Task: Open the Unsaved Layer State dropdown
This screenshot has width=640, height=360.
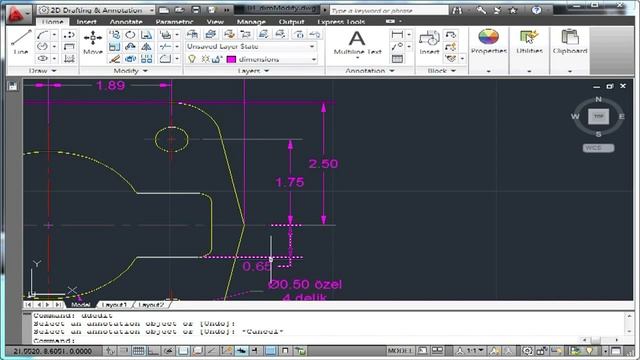Action: pyautogui.click(x=251, y=47)
